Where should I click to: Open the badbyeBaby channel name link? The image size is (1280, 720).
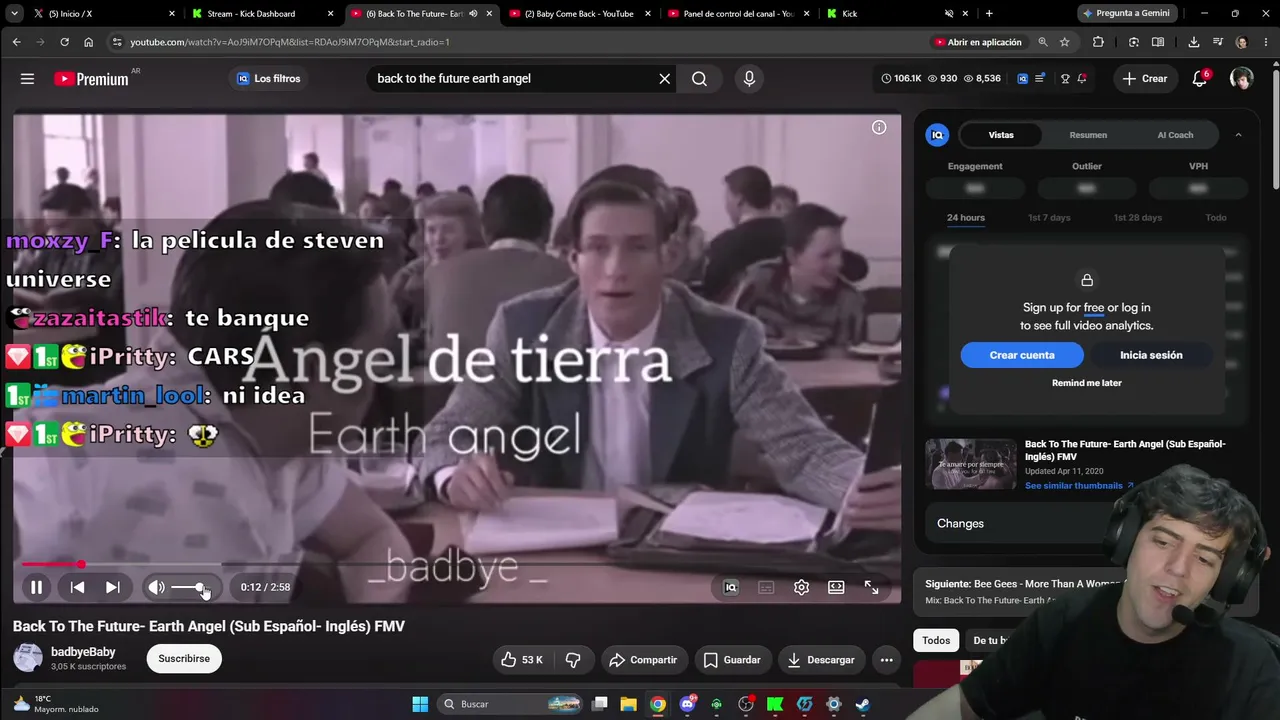[83, 652]
